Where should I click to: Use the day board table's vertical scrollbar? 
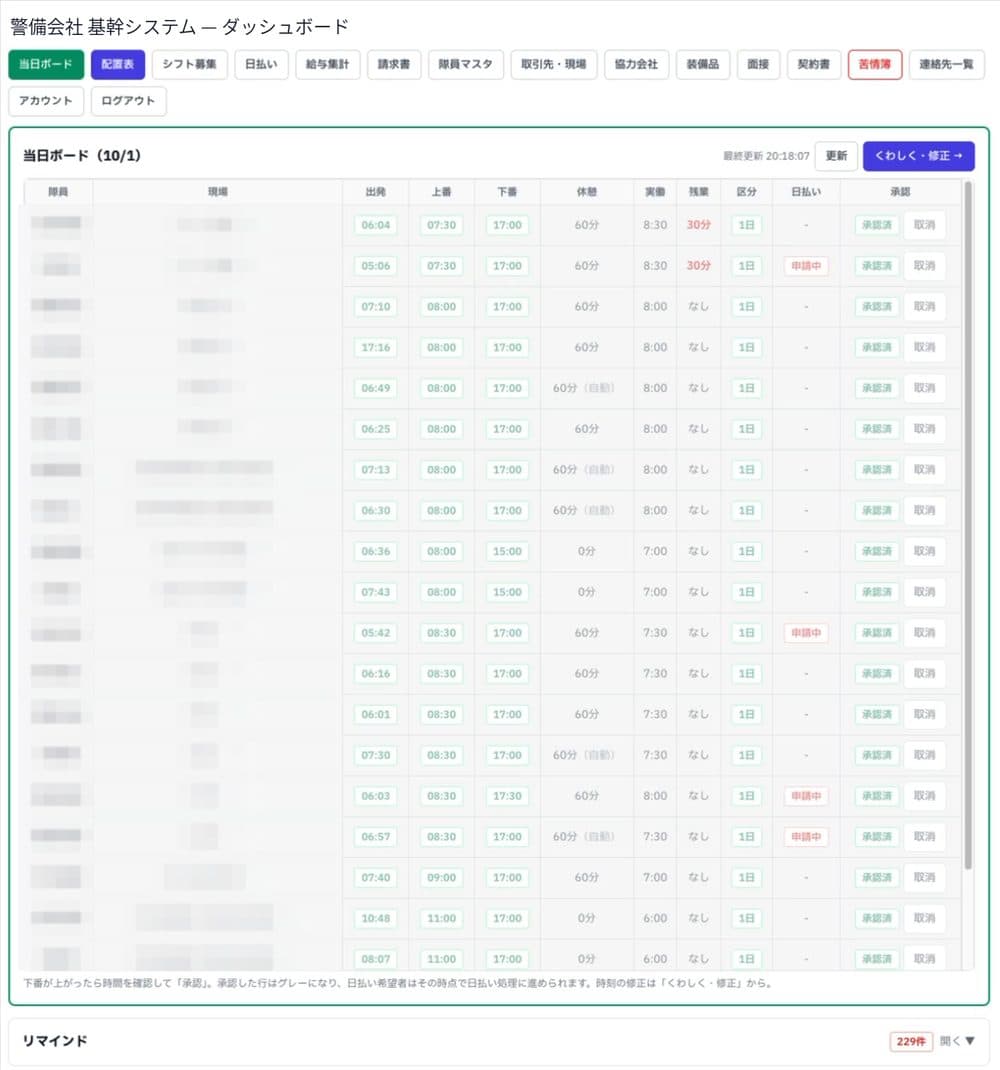[x=968, y=525]
